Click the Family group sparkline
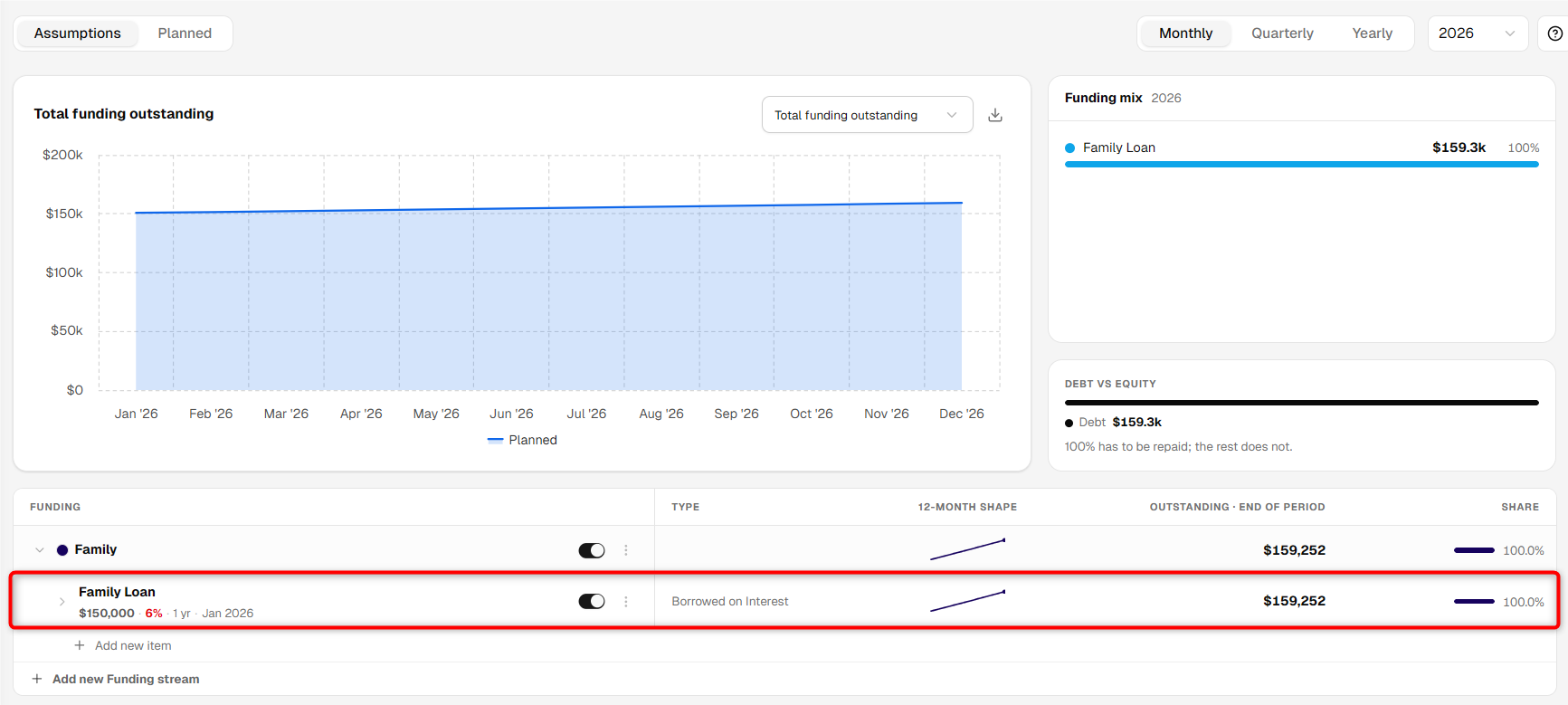The image size is (1568, 705). pyautogui.click(x=967, y=549)
